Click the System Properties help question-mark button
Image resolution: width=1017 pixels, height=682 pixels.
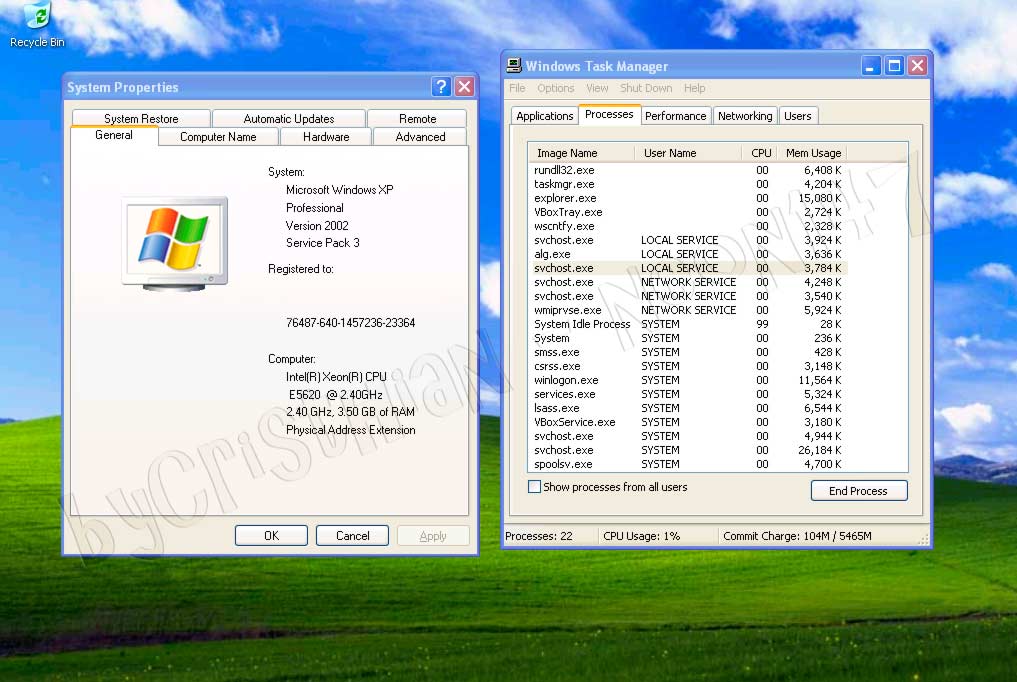pos(441,87)
